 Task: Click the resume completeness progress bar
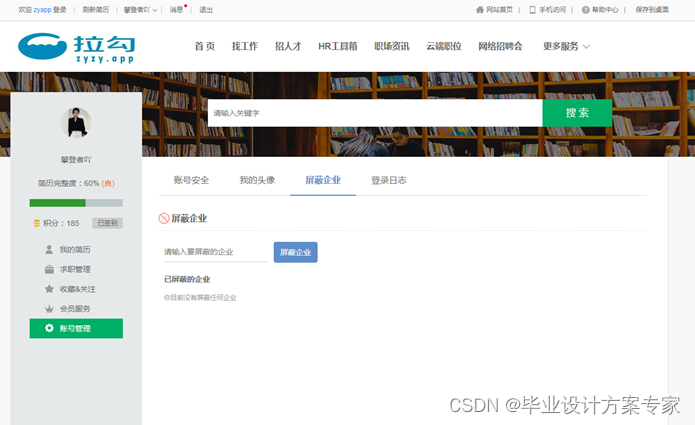(x=76, y=203)
